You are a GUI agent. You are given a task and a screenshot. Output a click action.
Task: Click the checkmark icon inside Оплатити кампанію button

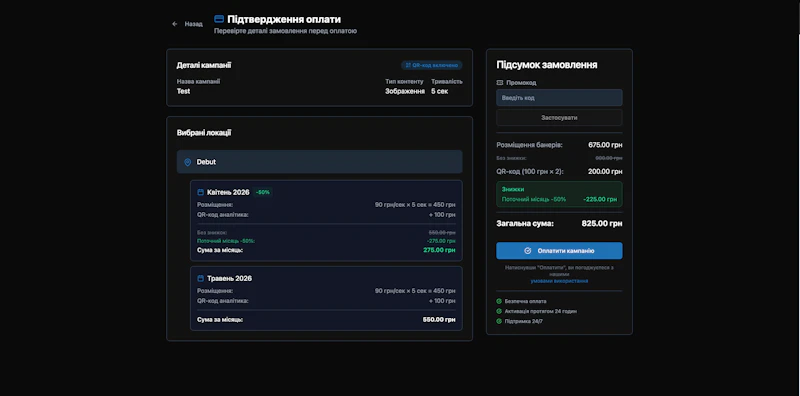click(528, 251)
